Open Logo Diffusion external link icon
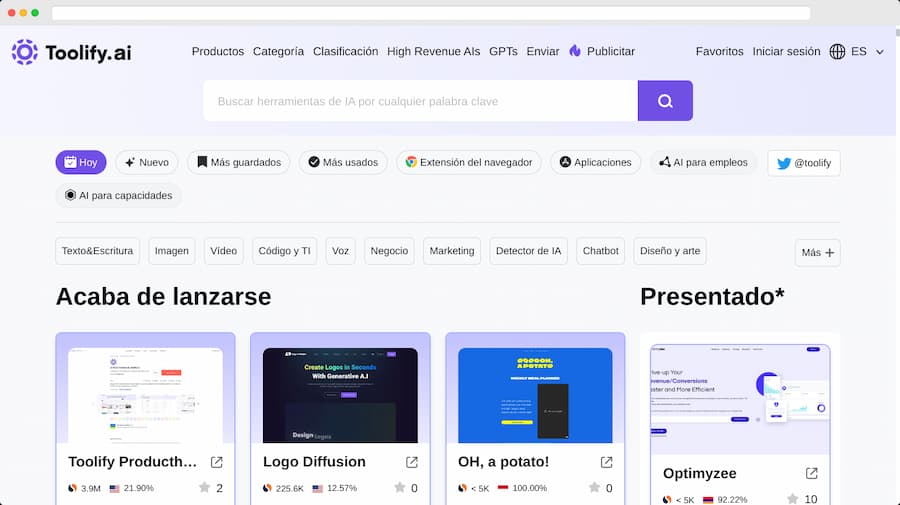This screenshot has width=900, height=505. point(412,462)
